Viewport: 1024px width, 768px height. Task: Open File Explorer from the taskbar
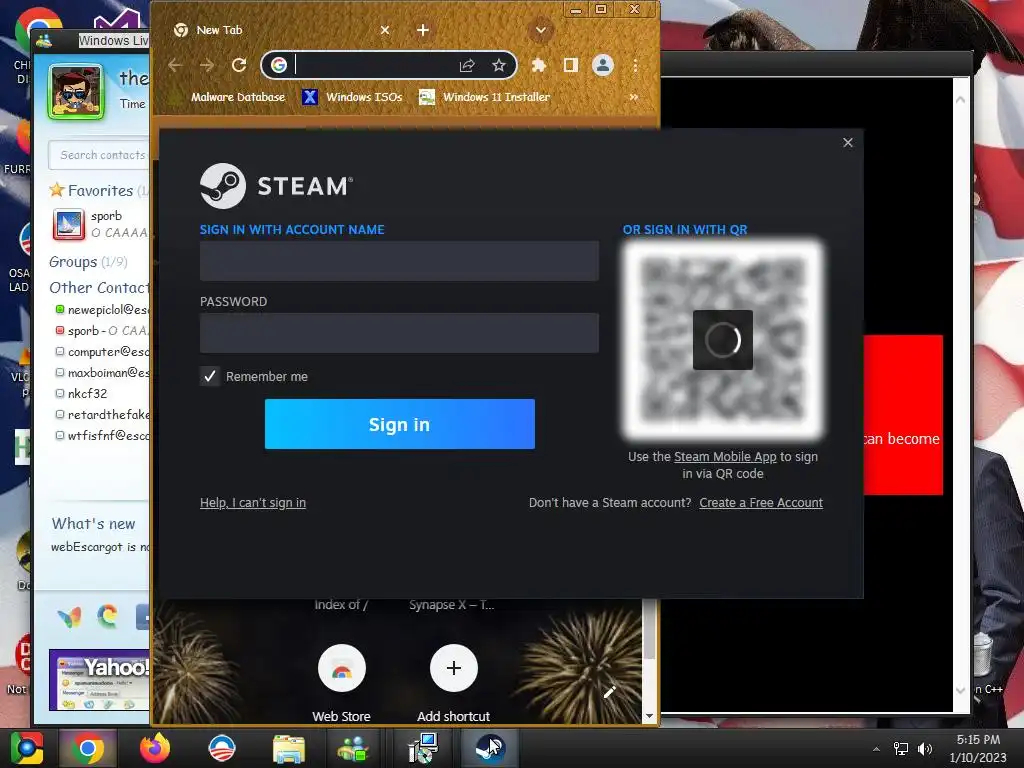(289, 748)
